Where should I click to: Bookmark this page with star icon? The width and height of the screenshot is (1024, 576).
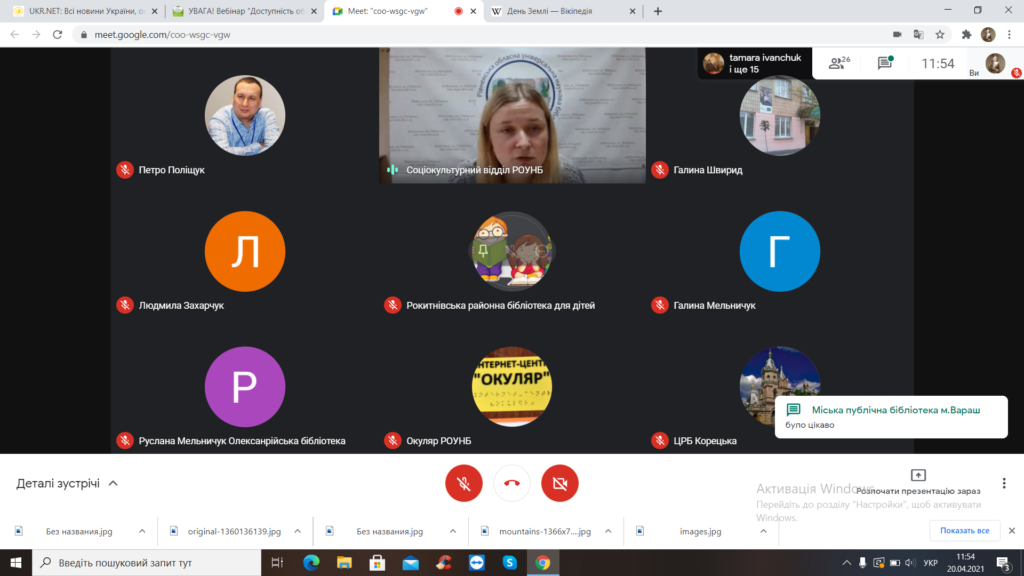pyautogui.click(x=941, y=34)
